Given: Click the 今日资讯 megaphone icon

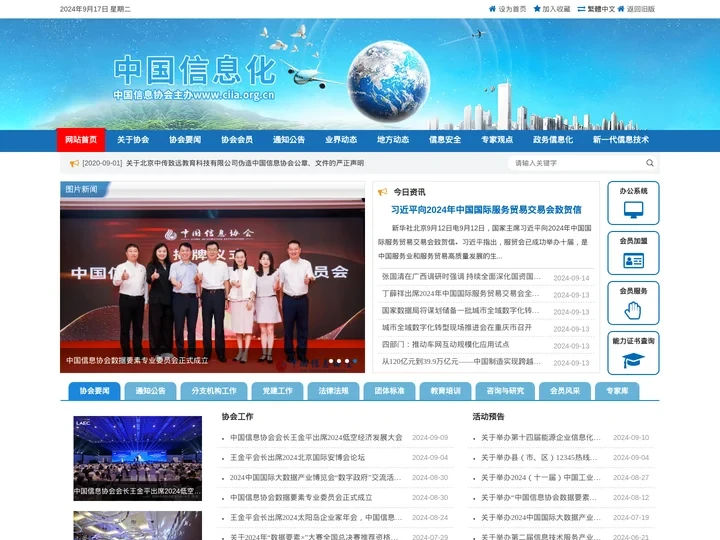Looking at the screenshot, I should pos(382,192).
